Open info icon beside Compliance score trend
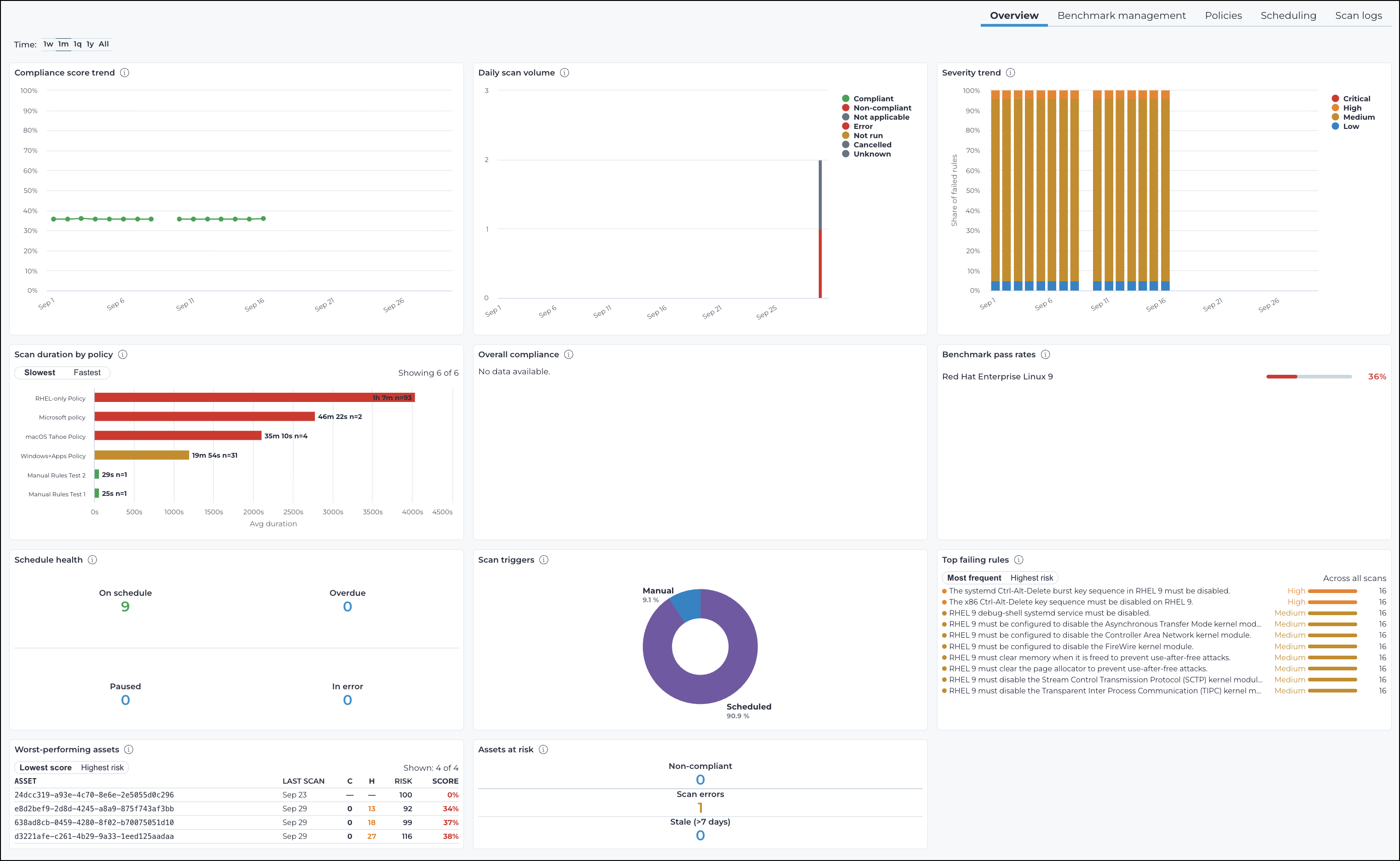1400x861 pixels. pos(125,73)
